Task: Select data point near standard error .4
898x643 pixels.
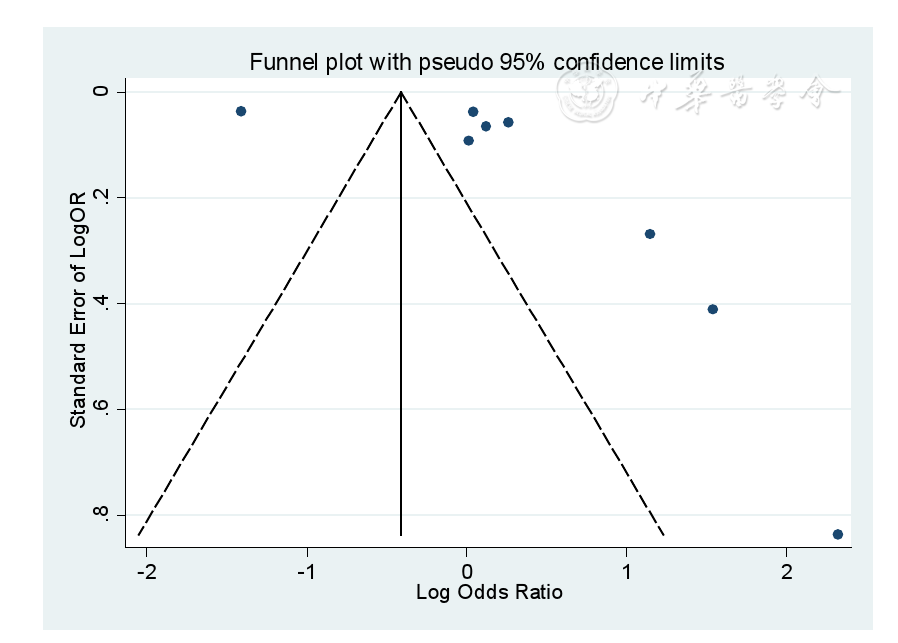Action: [712, 309]
